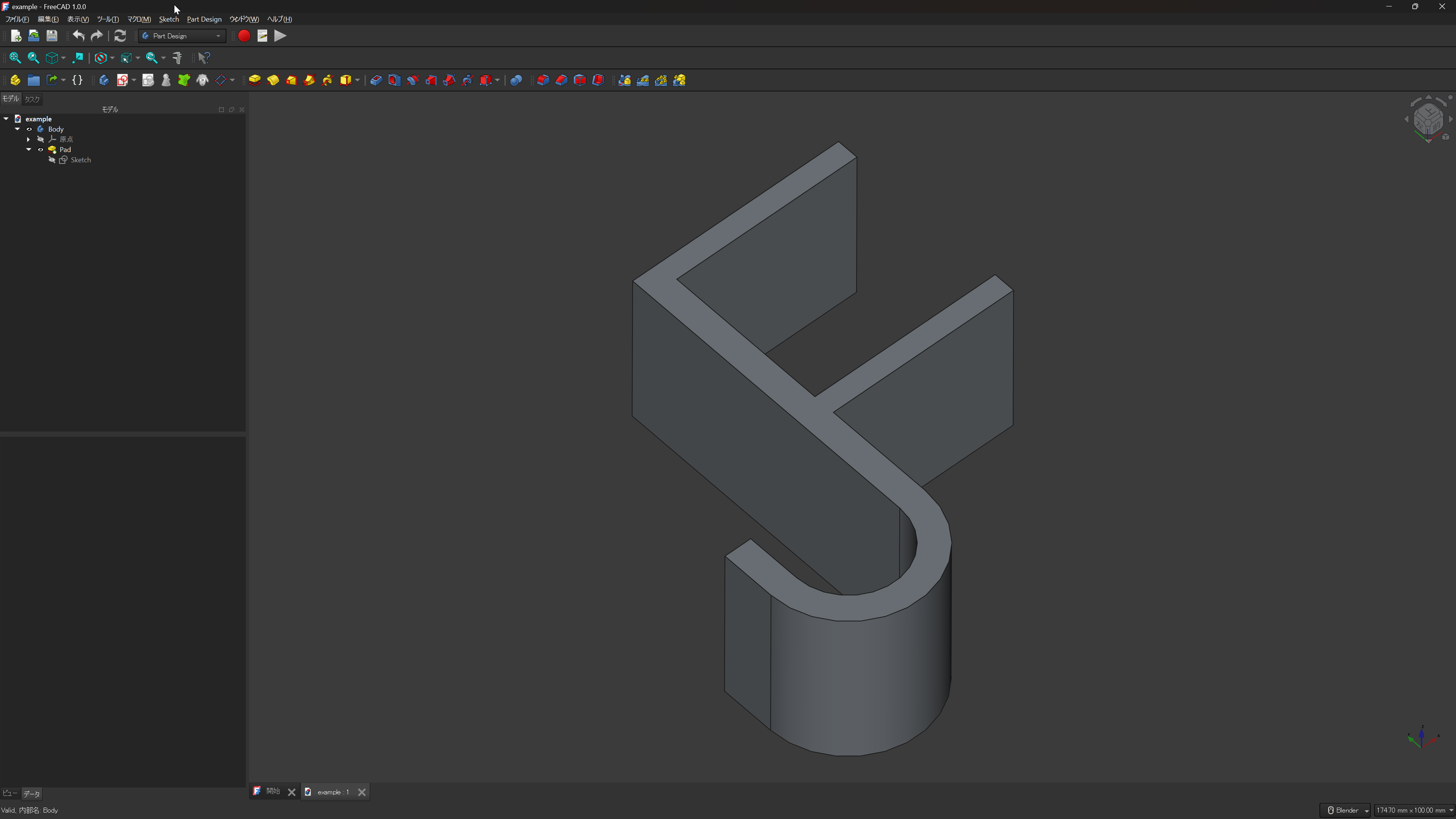Toggle visibility eye of Pad
Viewport: 1456px width, 819px height.
[40, 150]
